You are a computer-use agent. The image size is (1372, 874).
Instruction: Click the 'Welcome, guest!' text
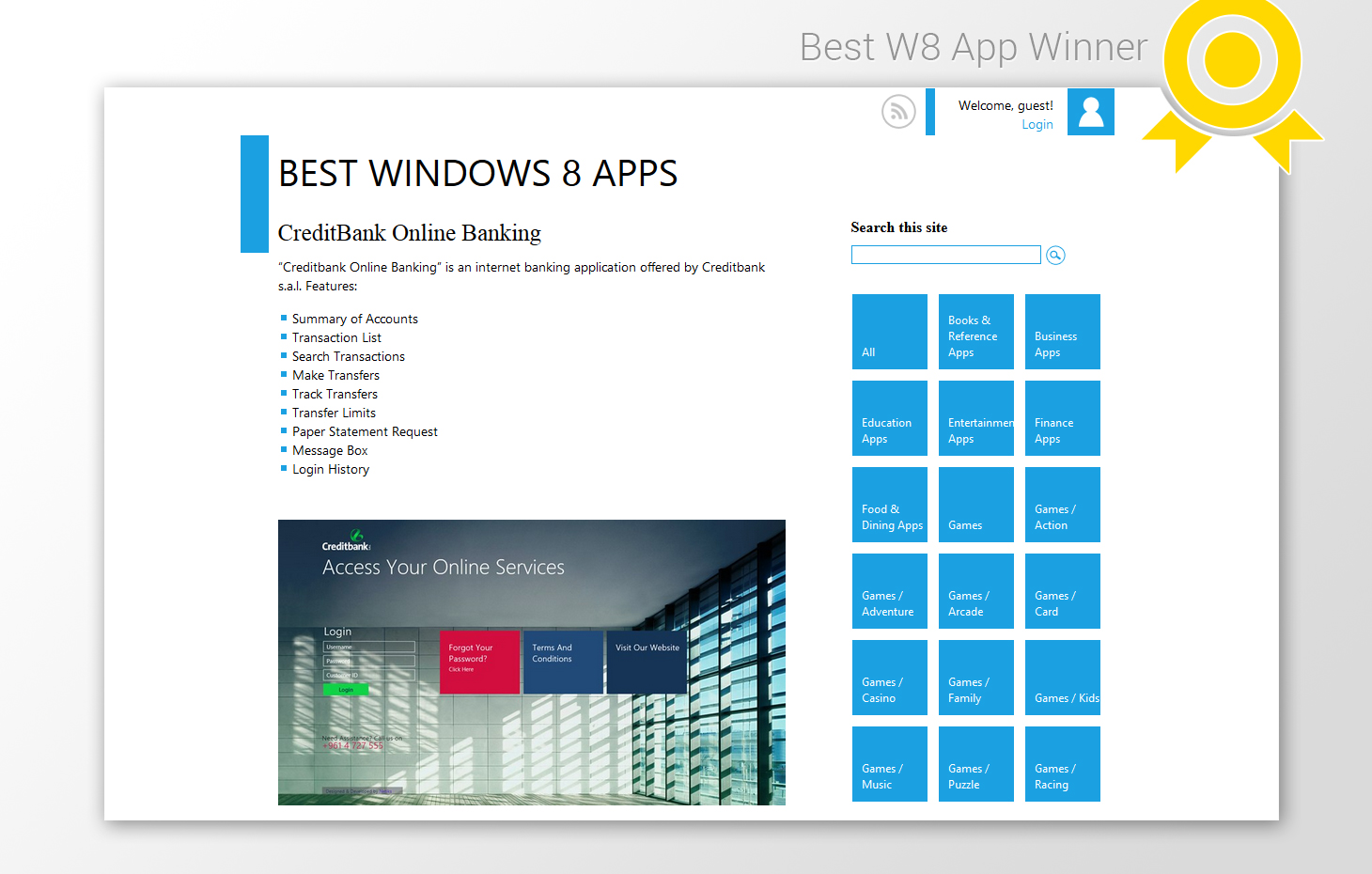click(1006, 106)
